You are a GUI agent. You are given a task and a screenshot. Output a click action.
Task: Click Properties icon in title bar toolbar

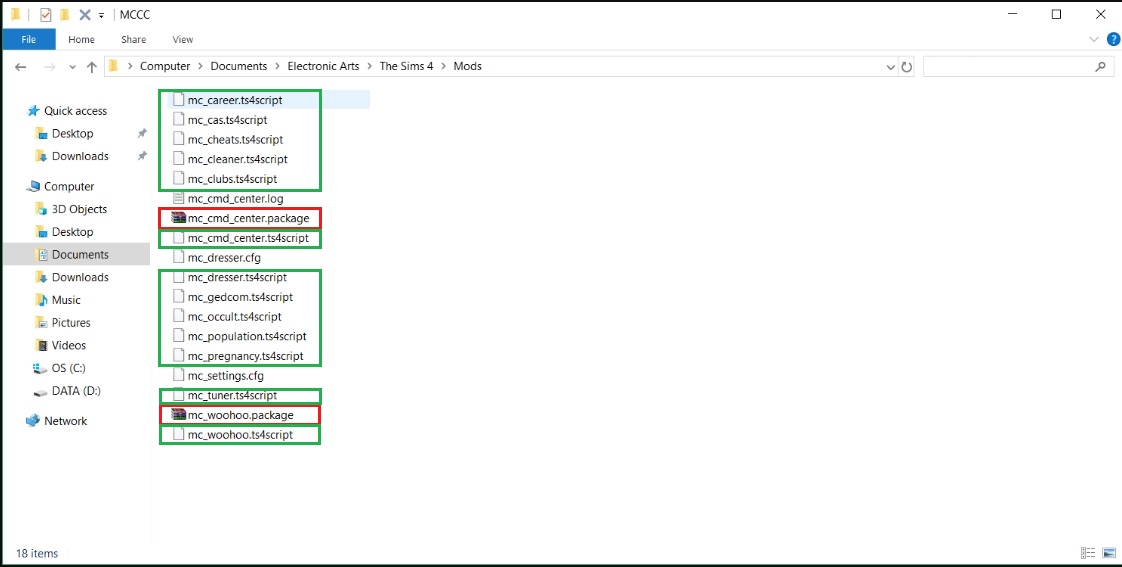point(46,14)
